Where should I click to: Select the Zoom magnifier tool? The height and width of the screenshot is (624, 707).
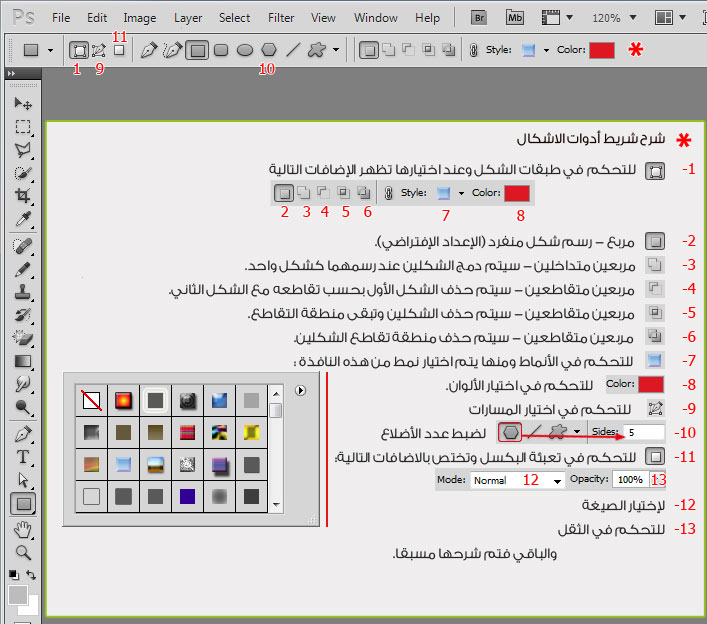[x=23, y=553]
